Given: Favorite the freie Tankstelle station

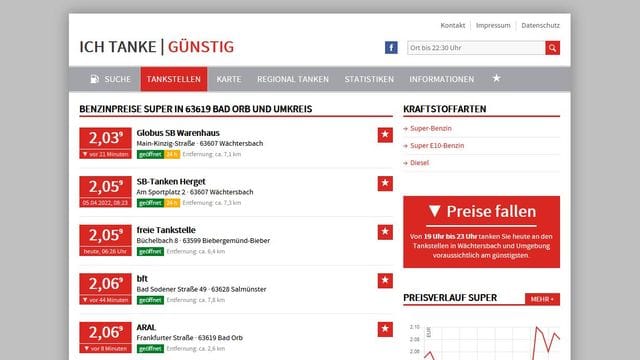Looking at the screenshot, I should pyautogui.click(x=385, y=232).
